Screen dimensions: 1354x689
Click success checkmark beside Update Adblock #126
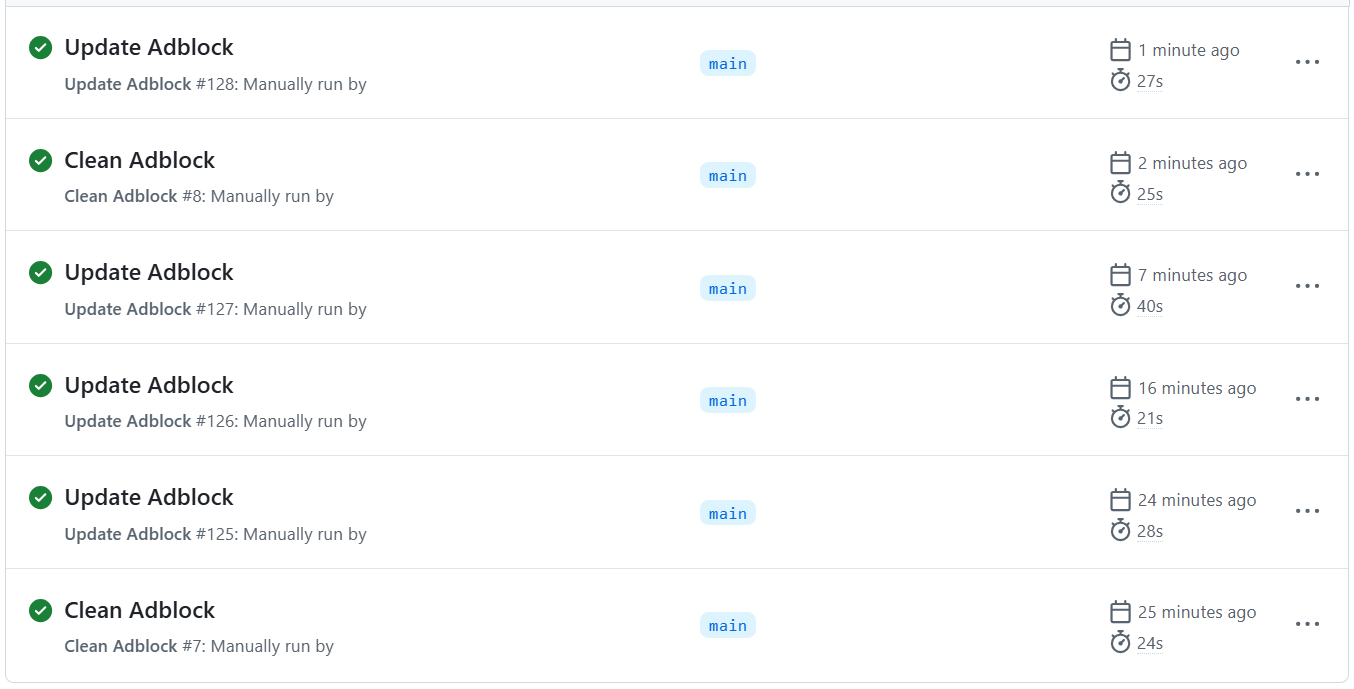click(x=40, y=385)
